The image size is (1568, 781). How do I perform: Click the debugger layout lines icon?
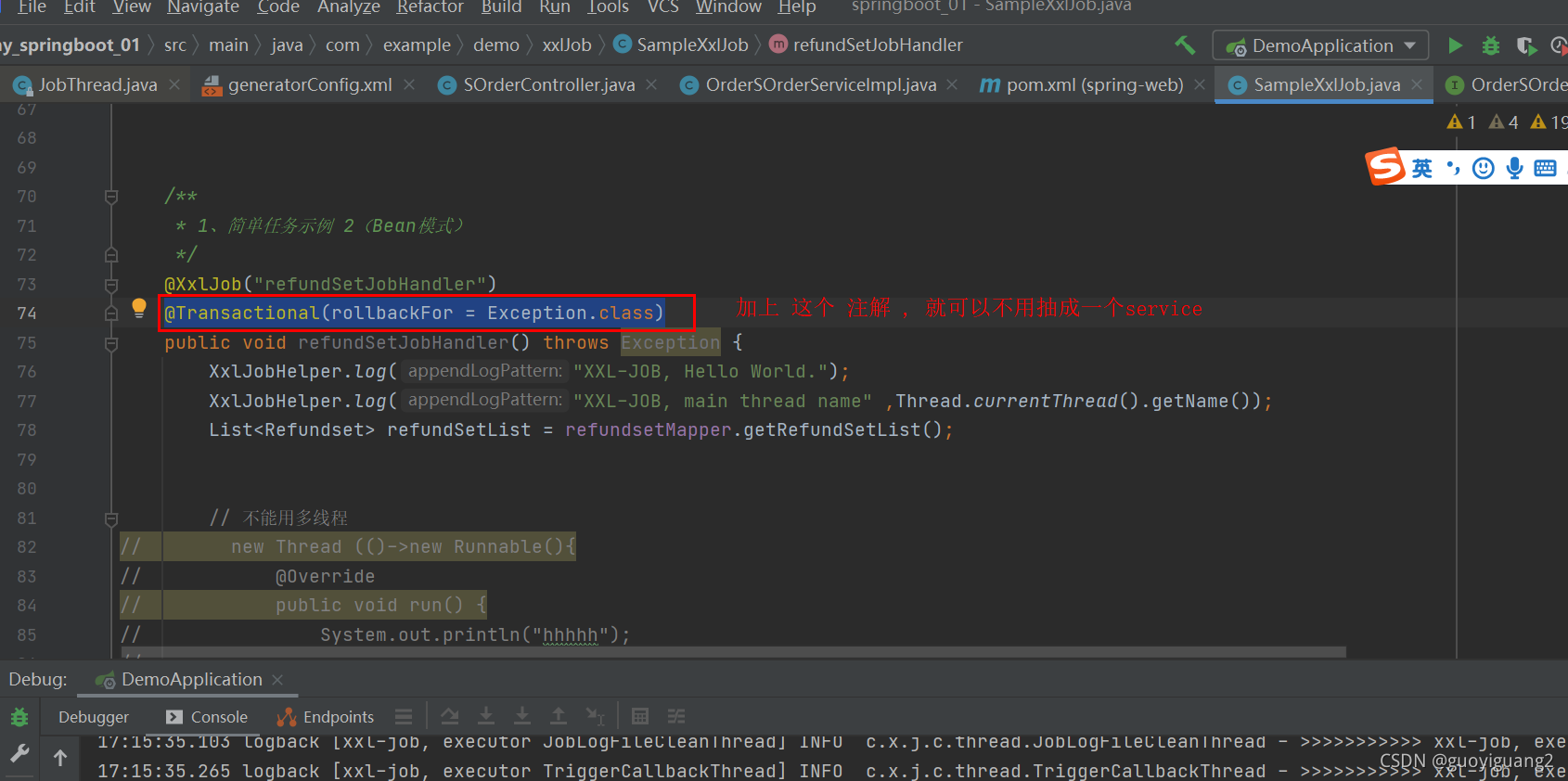coord(403,717)
